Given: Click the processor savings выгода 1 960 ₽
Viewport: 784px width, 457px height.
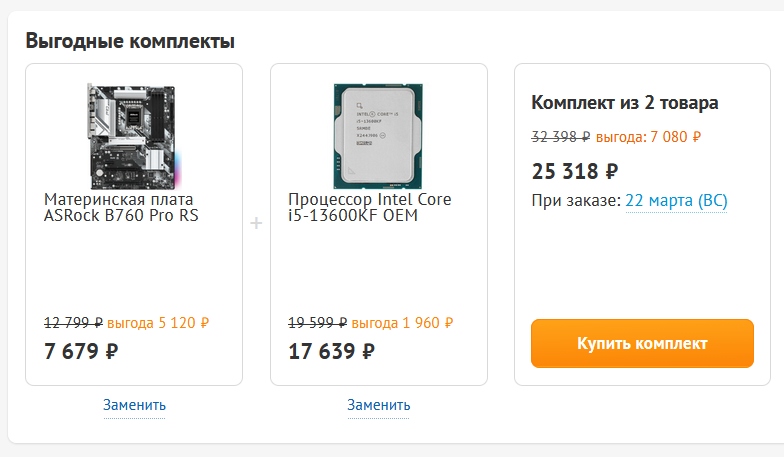Looking at the screenshot, I should coord(402,323).
